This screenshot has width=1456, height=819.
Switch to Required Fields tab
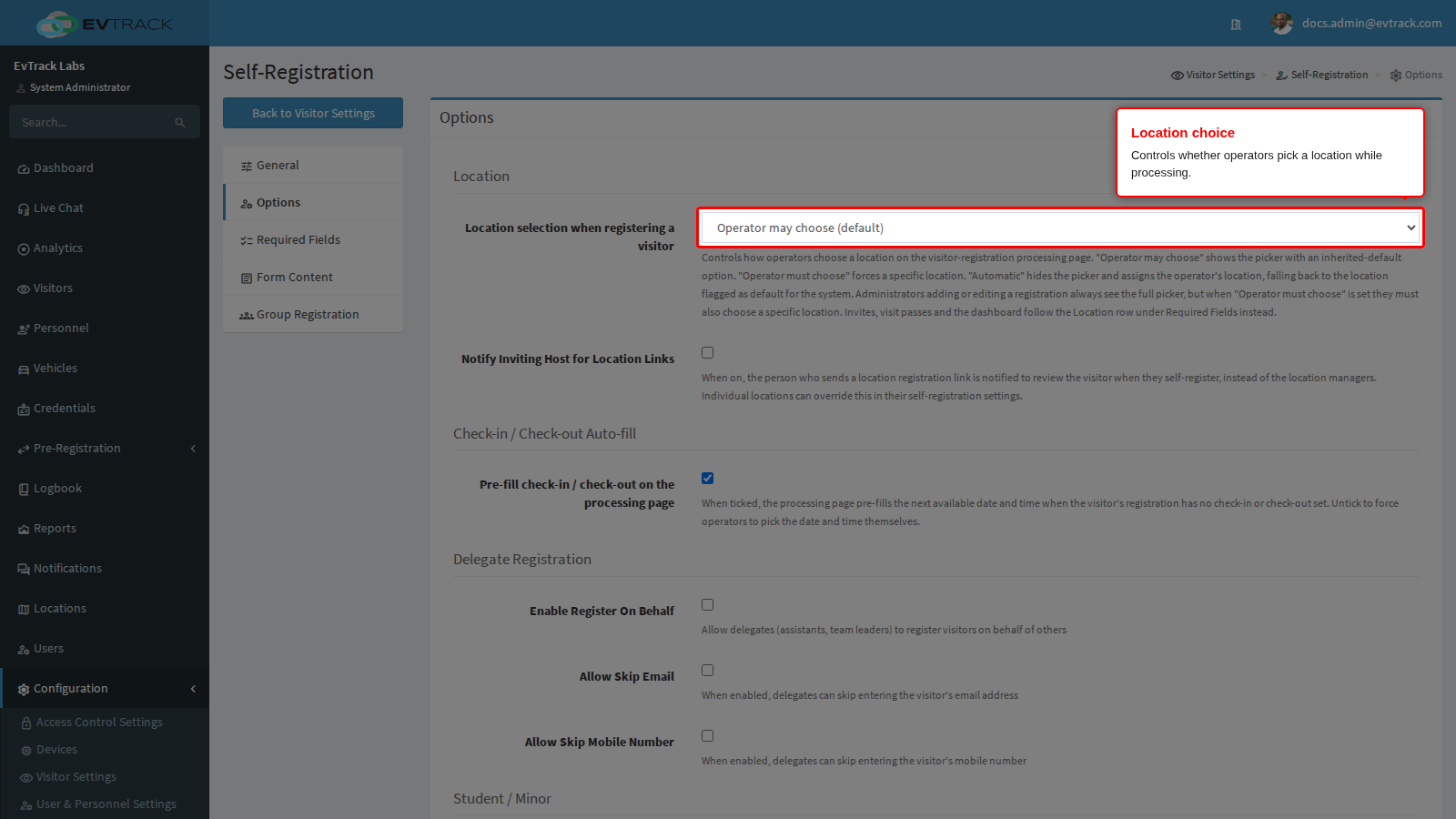coord(313,240)
